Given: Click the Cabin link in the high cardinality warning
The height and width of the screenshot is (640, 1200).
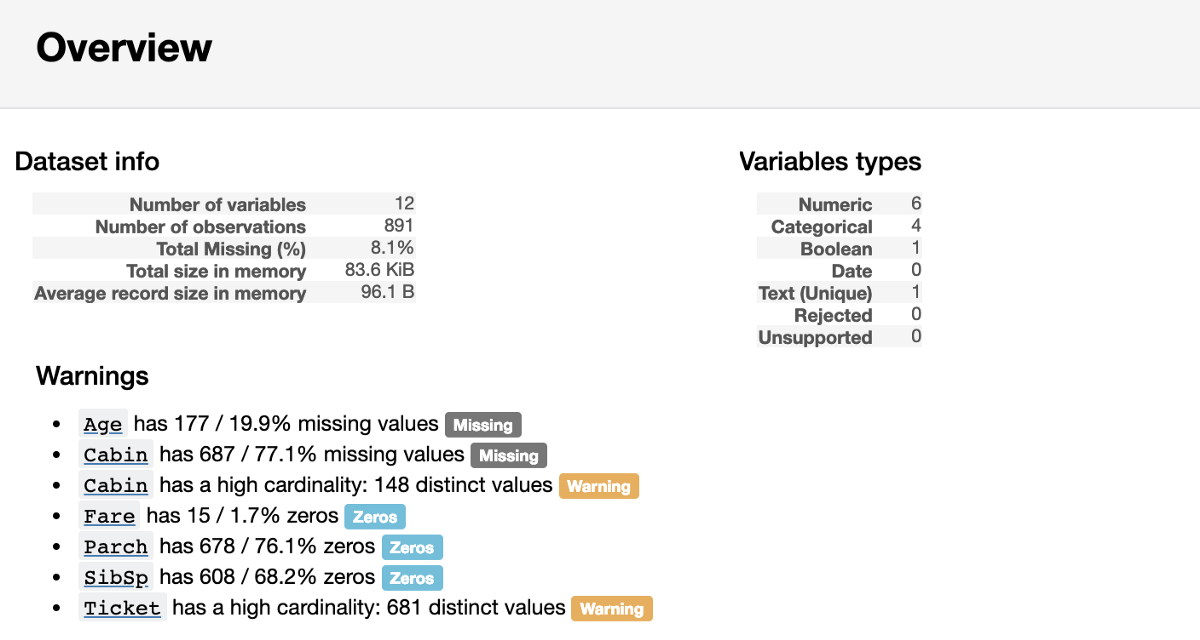Looking at the screenshot, I should pos(116,486).
